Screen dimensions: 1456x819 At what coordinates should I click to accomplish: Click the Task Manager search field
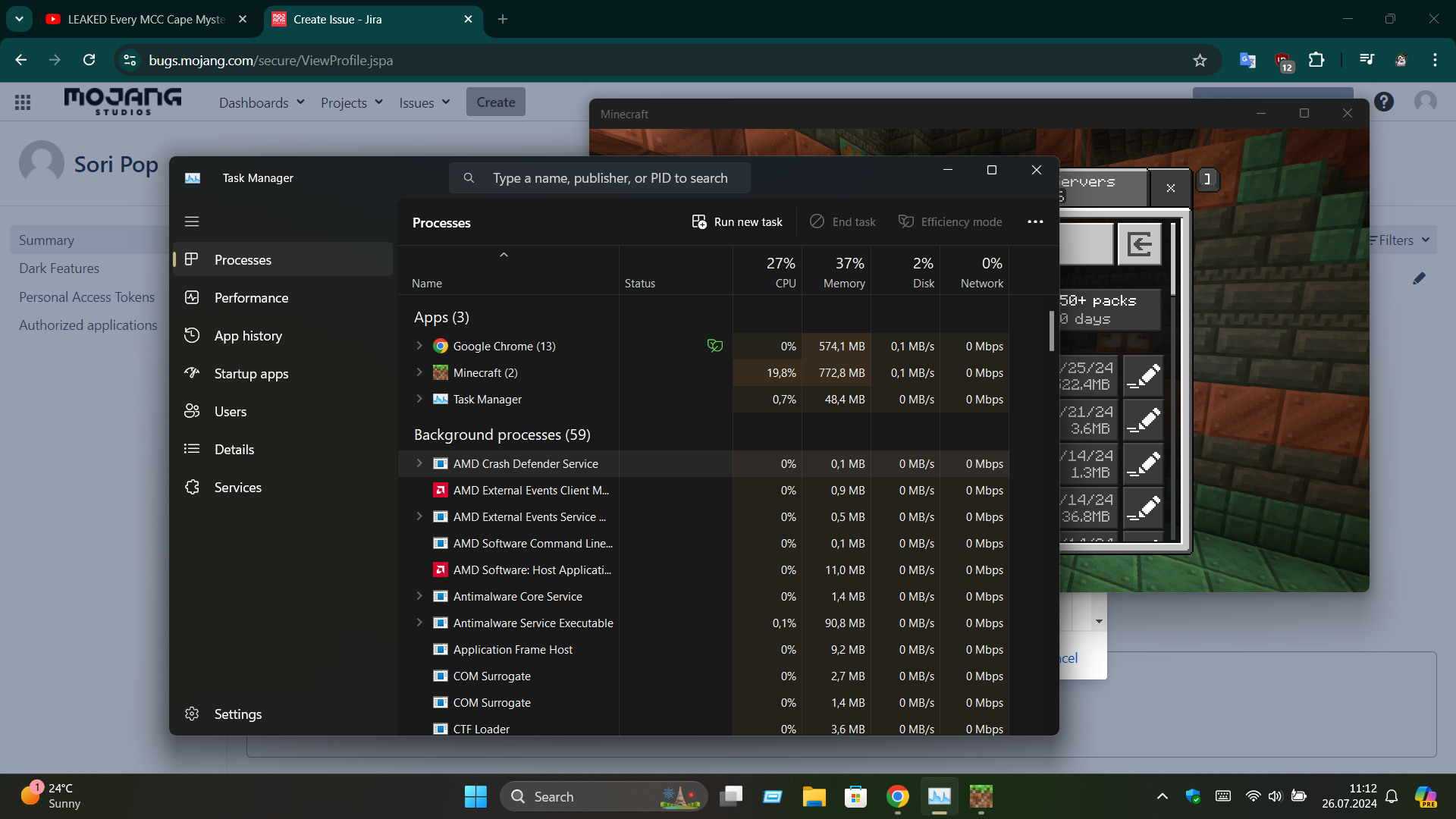tap(610, 178)
